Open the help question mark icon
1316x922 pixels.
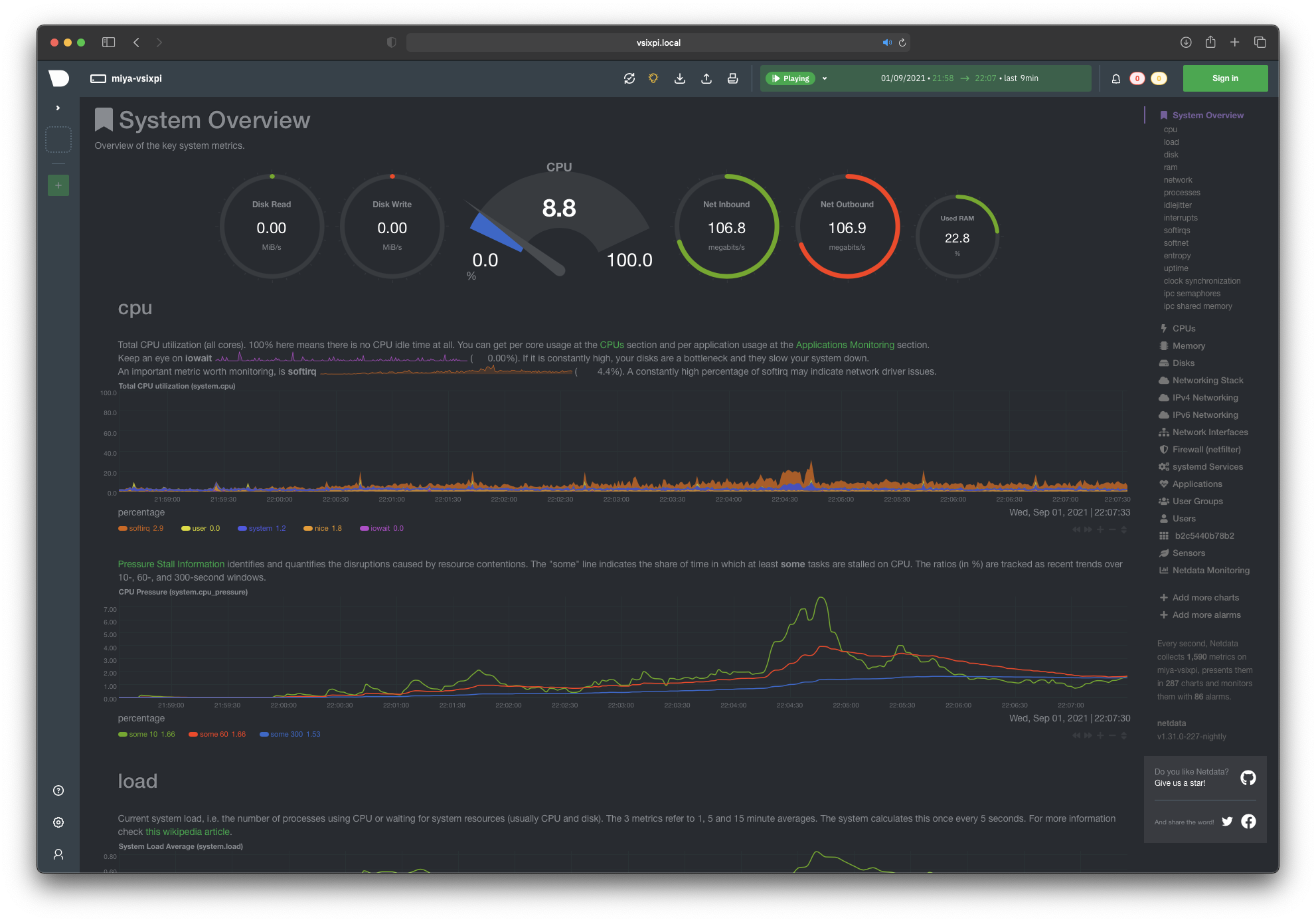(58, 790)
